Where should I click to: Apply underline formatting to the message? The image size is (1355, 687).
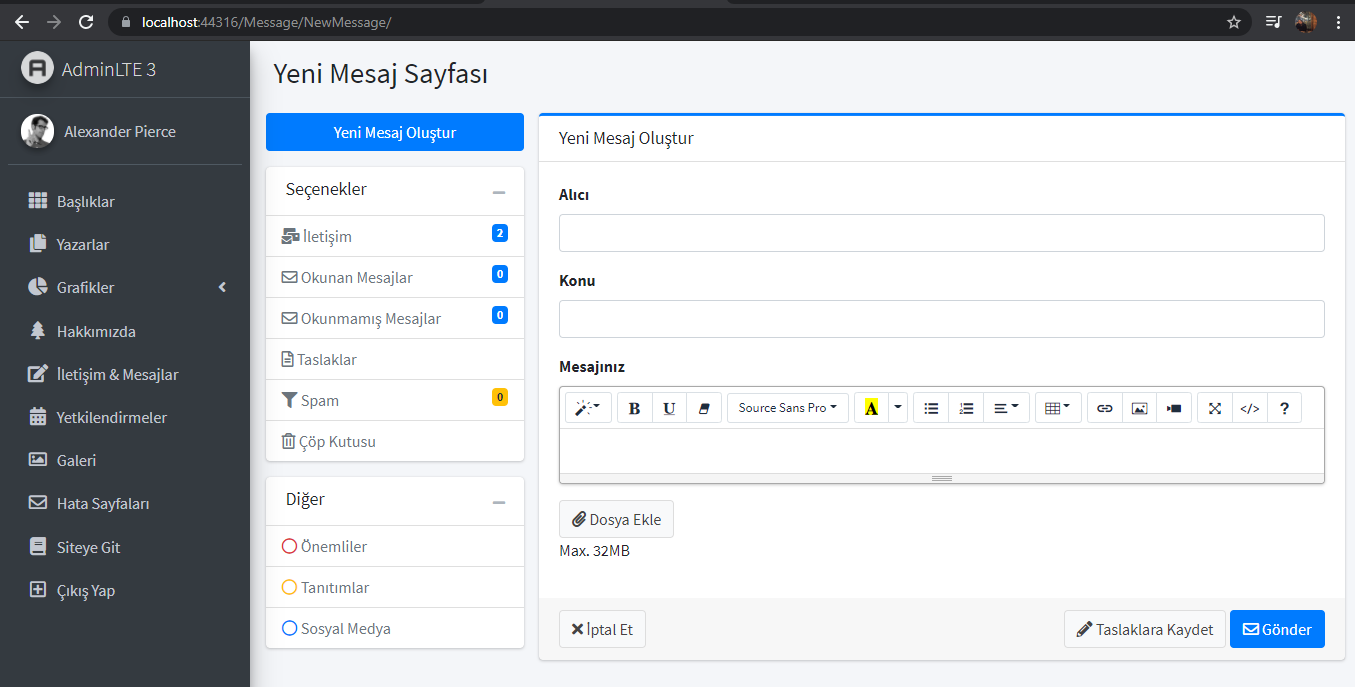point(668,407)
